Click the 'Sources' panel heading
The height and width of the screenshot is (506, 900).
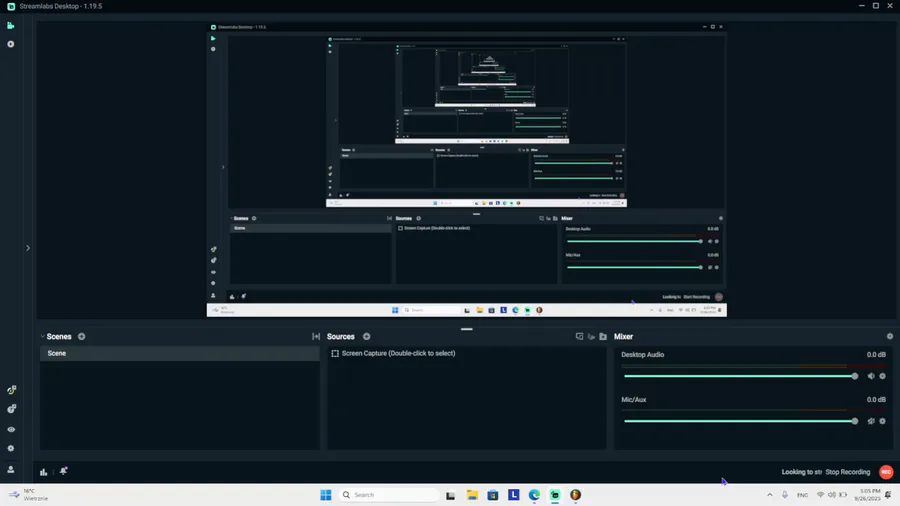[341, 337]
